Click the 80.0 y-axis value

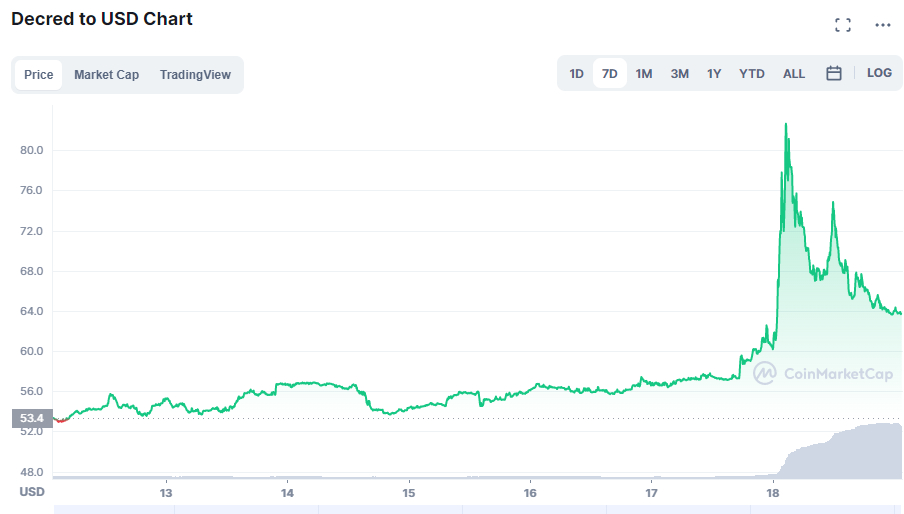tap(32, 150)
